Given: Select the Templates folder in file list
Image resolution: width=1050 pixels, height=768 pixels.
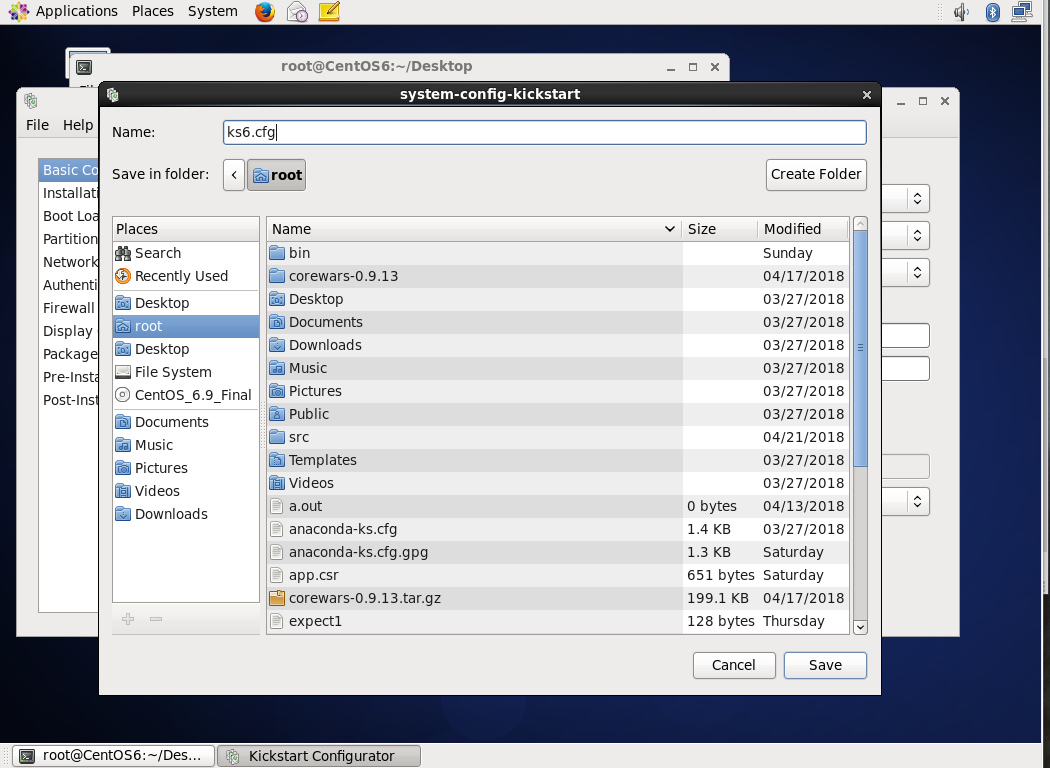Looking at the screenshot, I should [x=557, y=460].
